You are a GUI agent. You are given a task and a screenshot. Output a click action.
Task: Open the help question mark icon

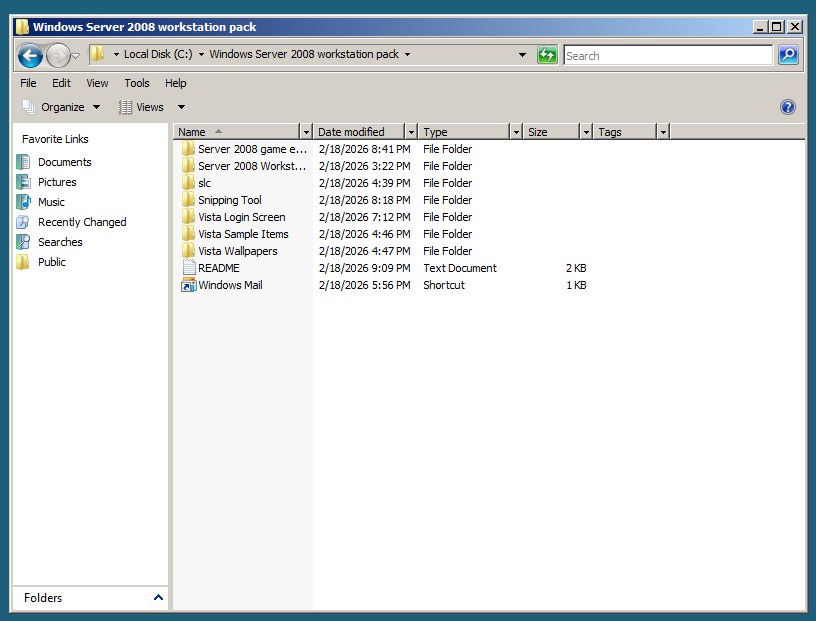(787, 107)
